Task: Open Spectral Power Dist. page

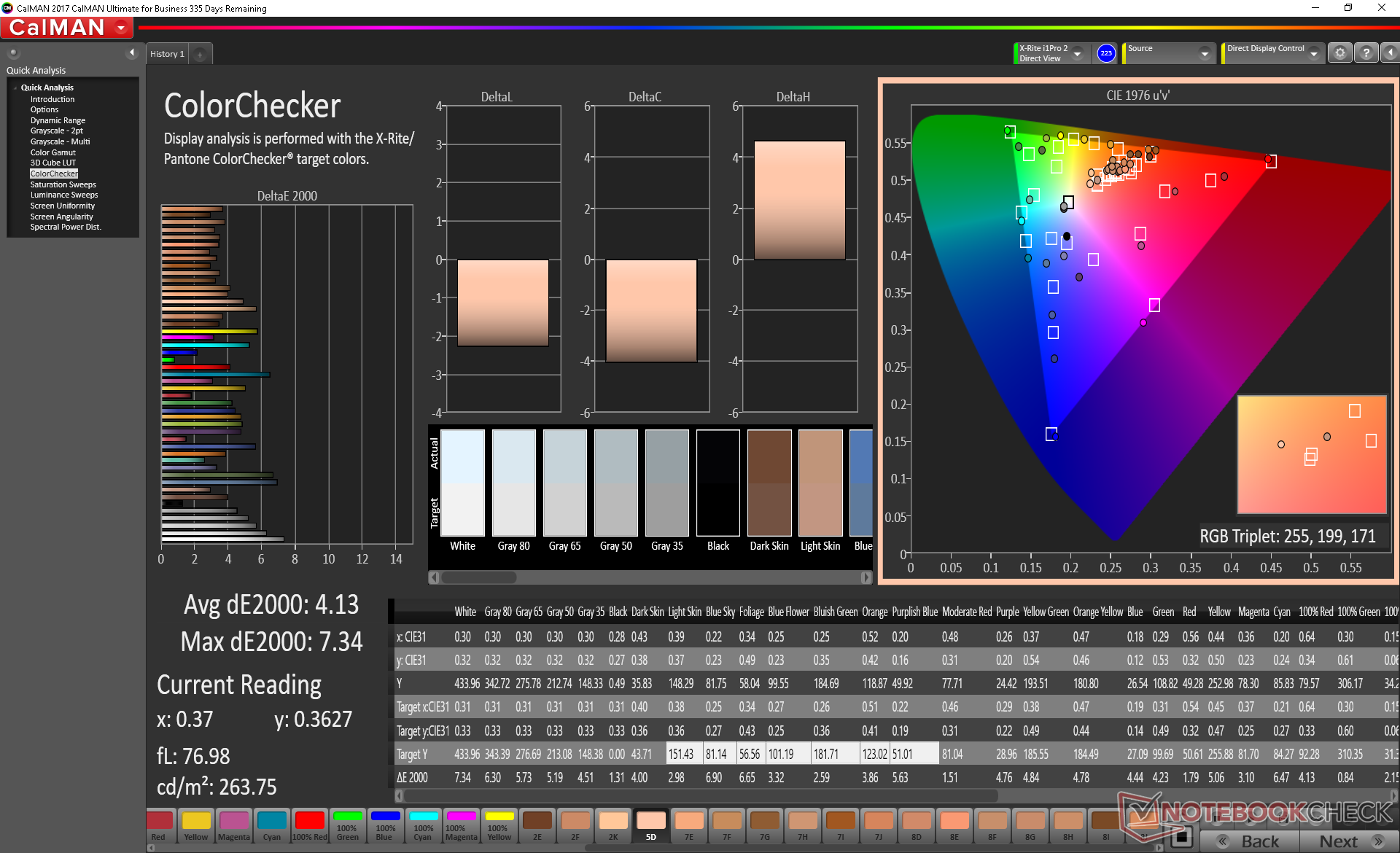Action: (66, 227)
